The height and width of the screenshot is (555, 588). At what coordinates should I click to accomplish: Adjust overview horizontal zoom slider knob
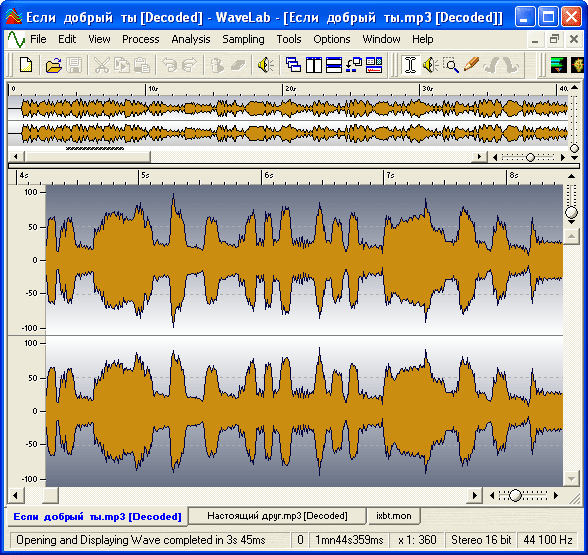530,157
